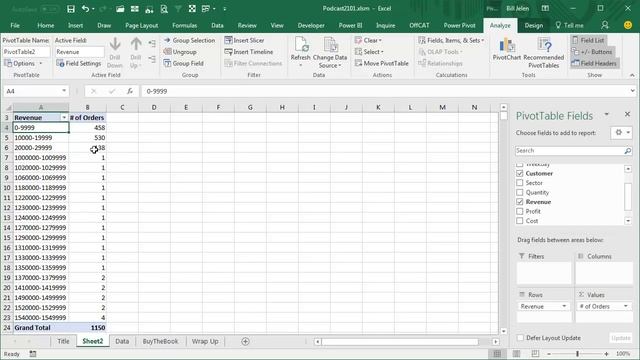This screenshot has height=360, width=640.
Task: Switch to the Design ribbon tab
Action: pos(534,25)
